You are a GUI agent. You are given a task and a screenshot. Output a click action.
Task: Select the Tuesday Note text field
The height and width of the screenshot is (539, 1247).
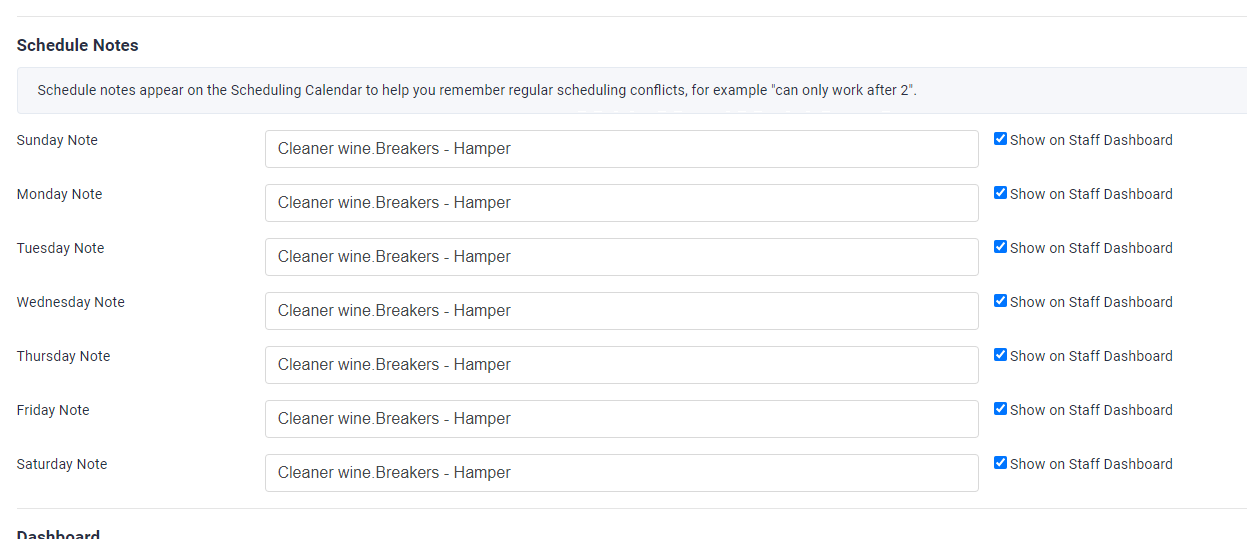[621, 257]
